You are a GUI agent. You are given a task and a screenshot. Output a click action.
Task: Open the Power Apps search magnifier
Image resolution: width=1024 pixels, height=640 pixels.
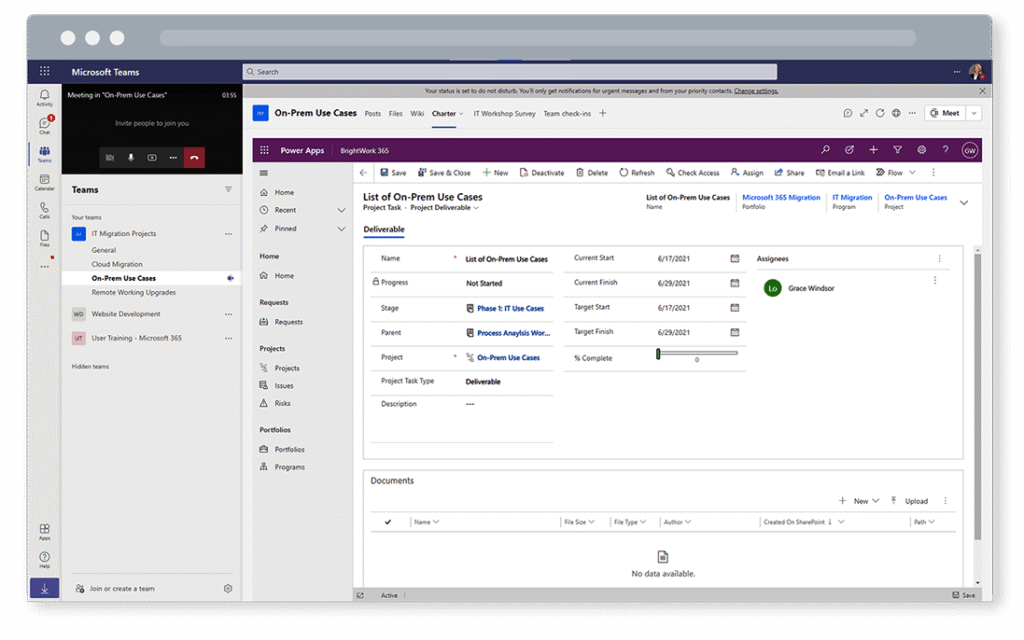point(825,150)
